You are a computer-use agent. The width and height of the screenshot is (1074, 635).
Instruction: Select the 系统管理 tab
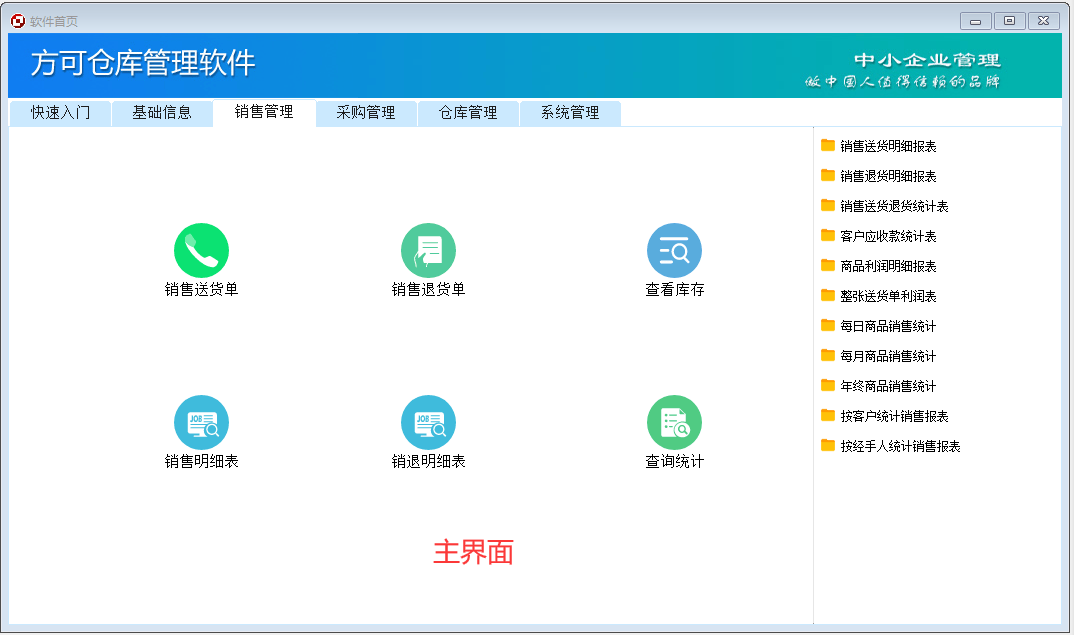[x=570, y=113]
